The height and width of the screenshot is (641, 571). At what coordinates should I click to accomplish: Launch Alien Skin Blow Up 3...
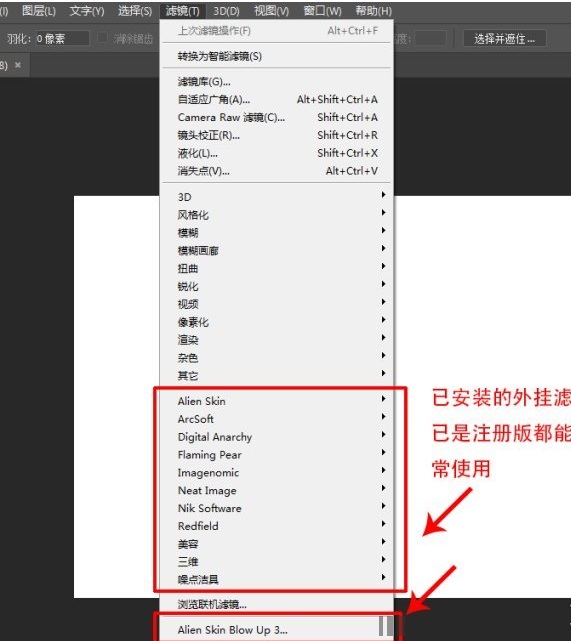coord(277,630)
